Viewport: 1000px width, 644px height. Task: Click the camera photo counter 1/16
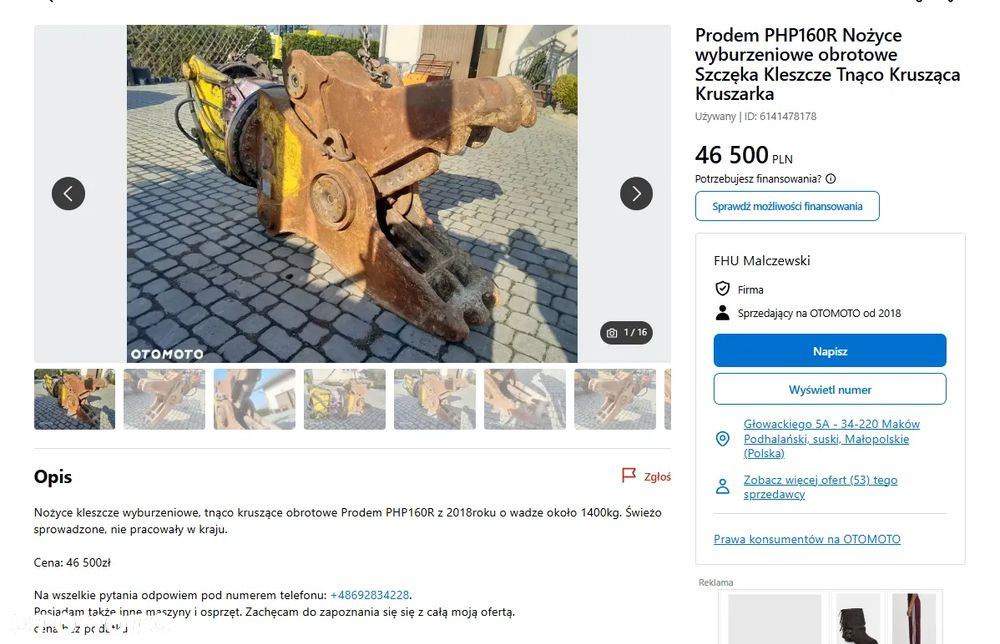click(626, 332)
